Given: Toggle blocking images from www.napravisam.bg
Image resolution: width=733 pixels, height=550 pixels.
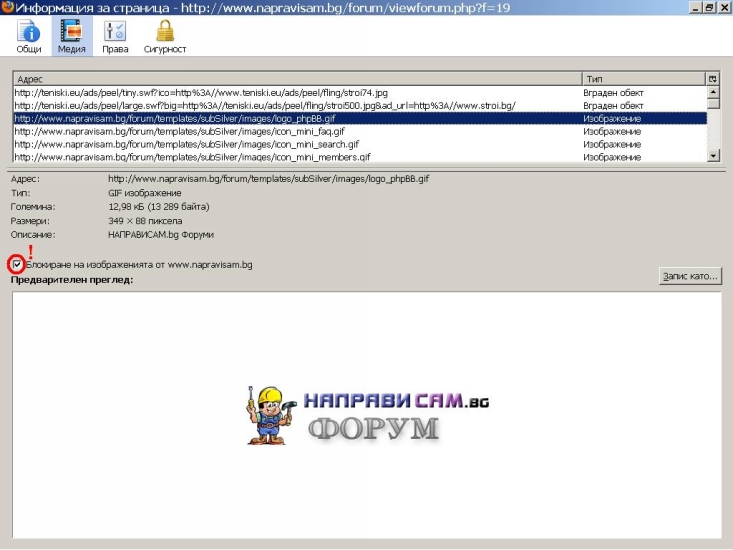Looking at the screenshot, I should tap(17, 265).
